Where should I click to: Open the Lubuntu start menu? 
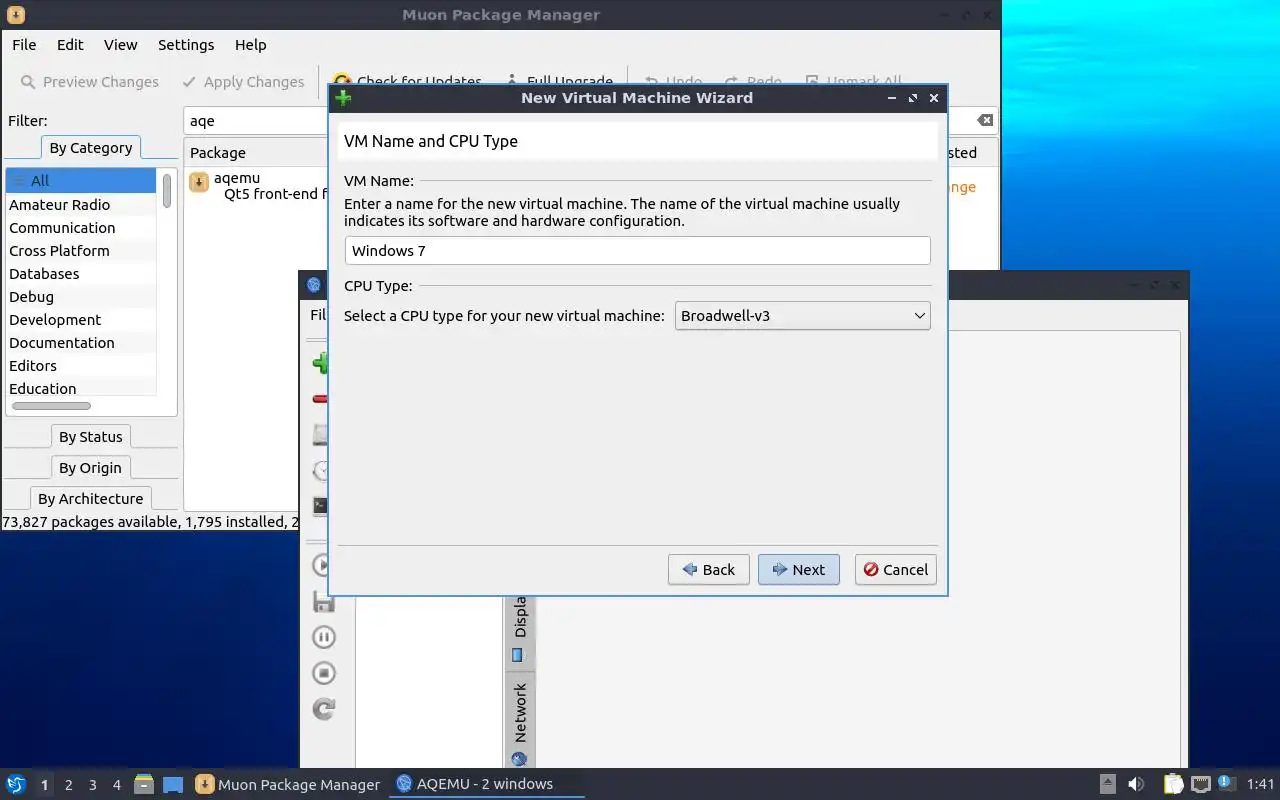coord(16,784)
